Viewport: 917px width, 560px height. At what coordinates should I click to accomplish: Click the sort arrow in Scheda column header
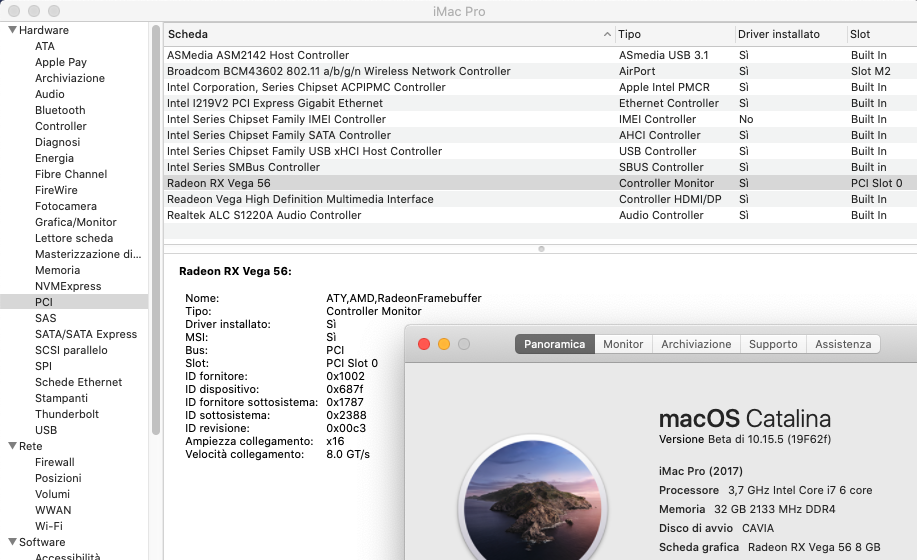pyautogui.click(x=607, y=34)
